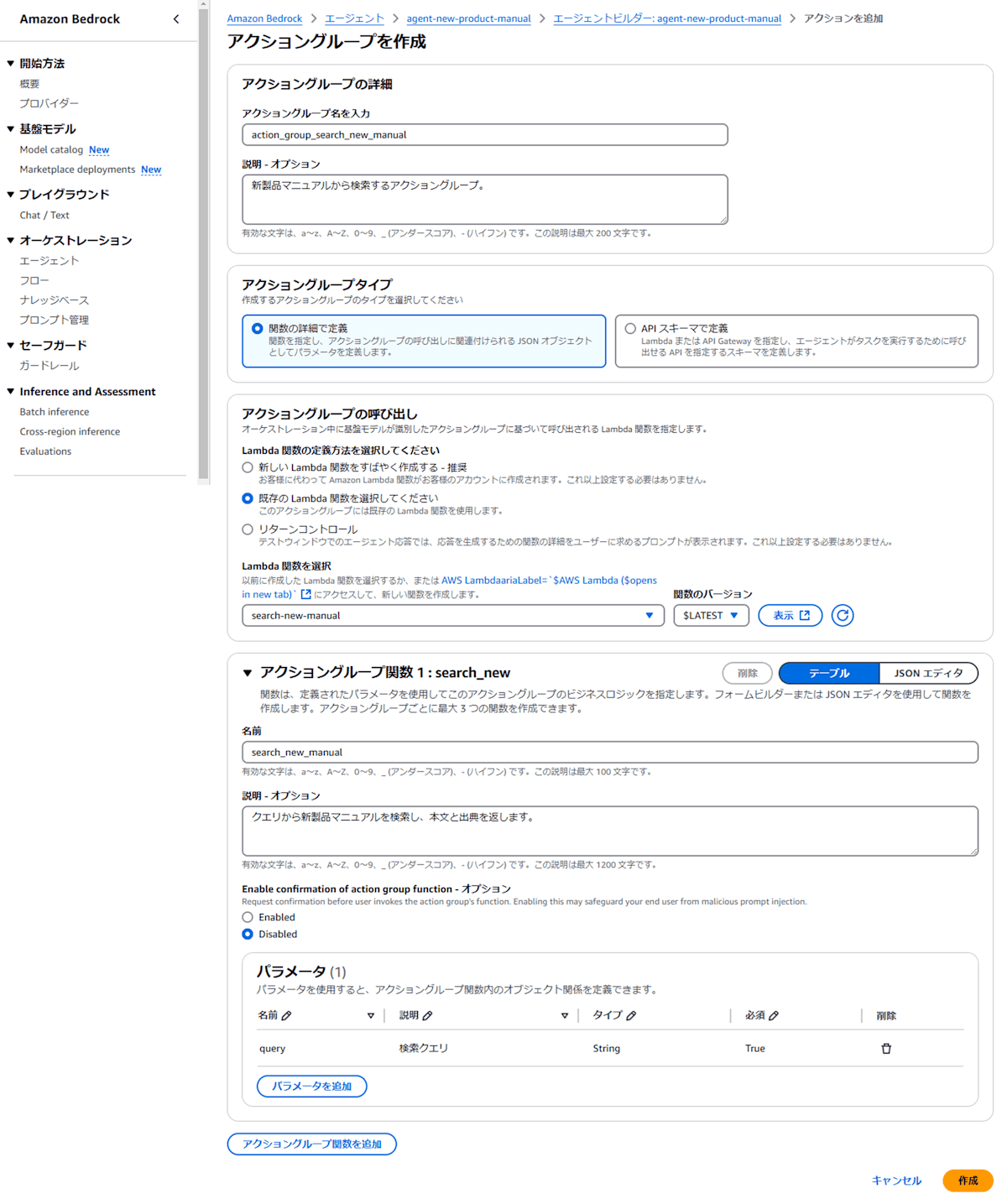
Task: Switch to the JSON エディタ view tab
Action: click(x=928, y=673)
